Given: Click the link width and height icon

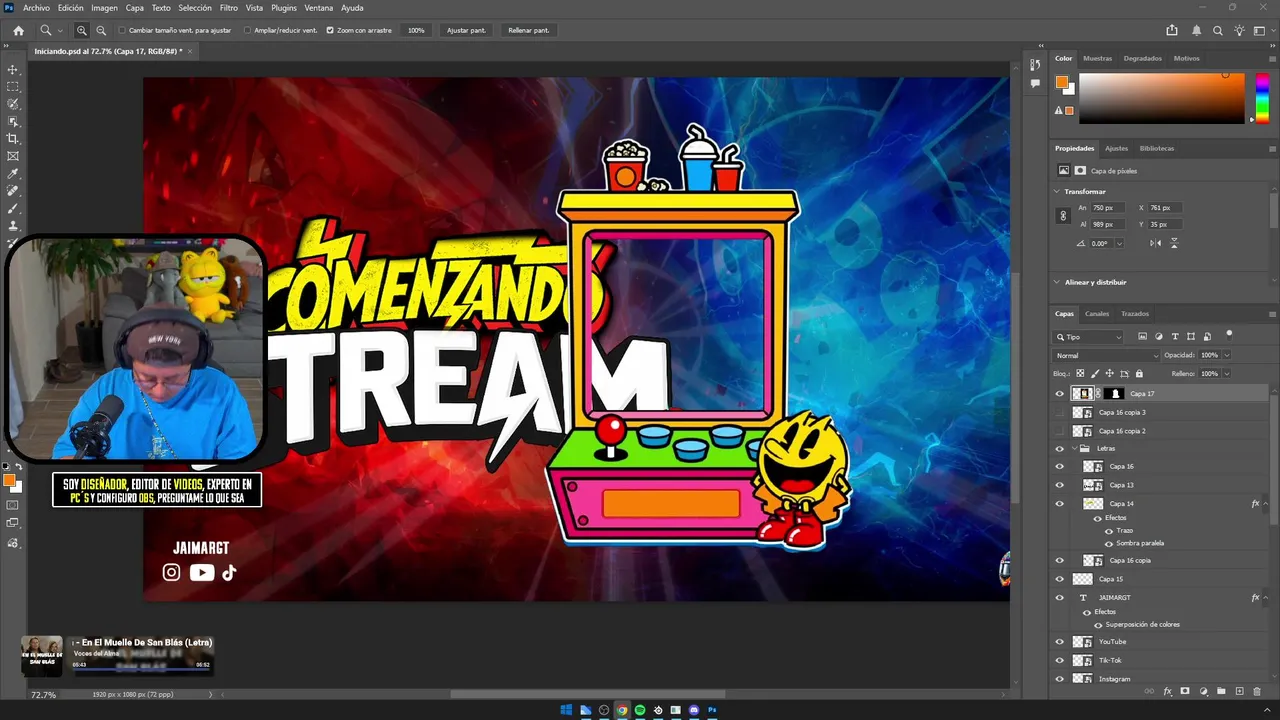Looking at the screenshot, I should pyautogui.click(x=1063, y=216).
